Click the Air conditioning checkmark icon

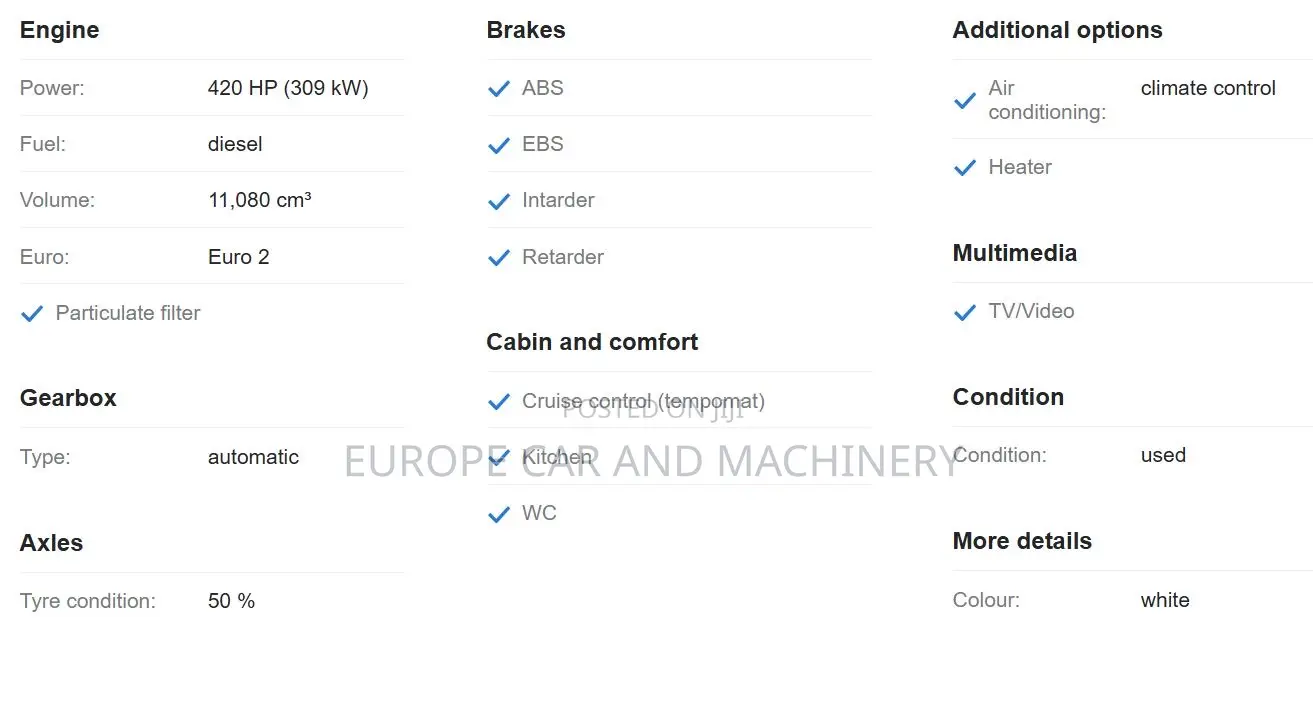point(965,101)
